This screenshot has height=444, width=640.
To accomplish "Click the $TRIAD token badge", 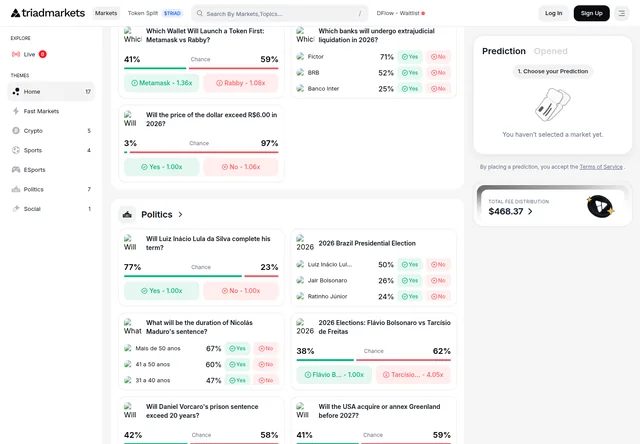I will (172, 13).
